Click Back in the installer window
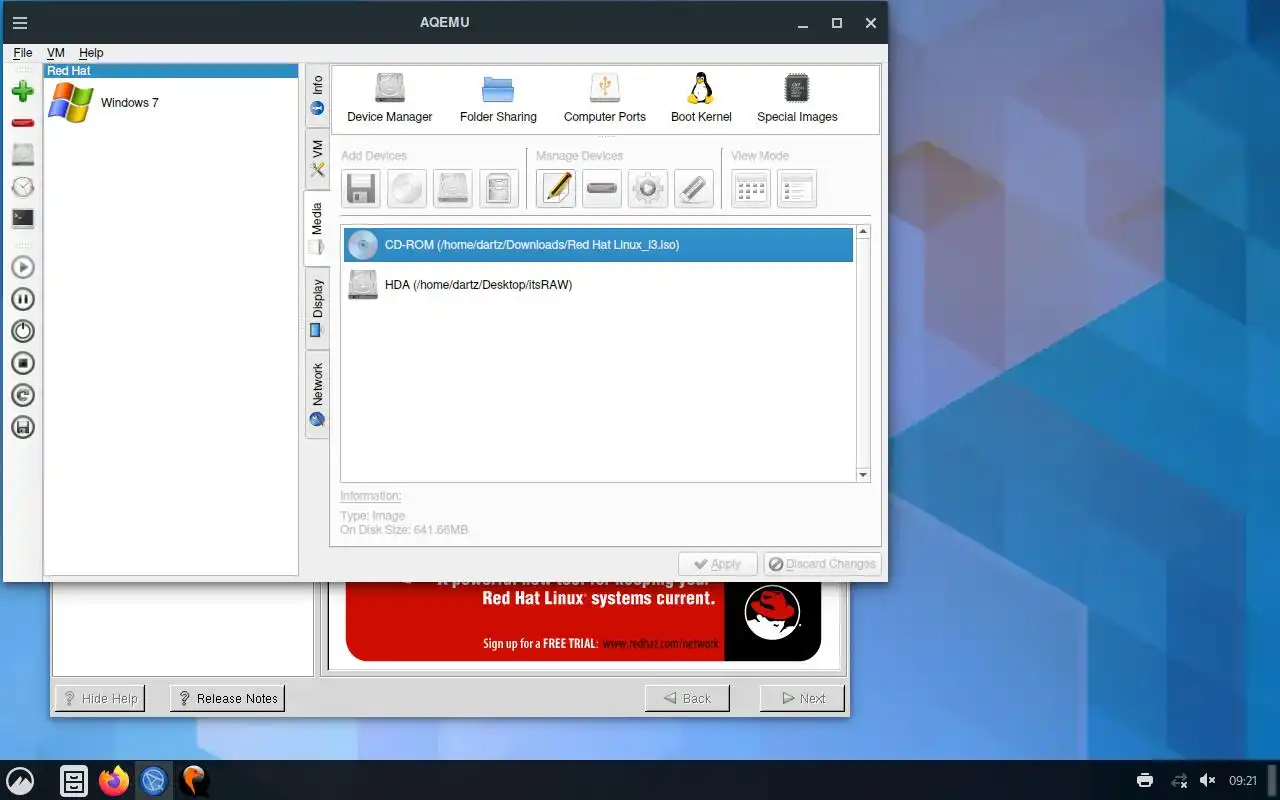The width and height of the screenshot is (1280, 800). [x=687, y=698]
